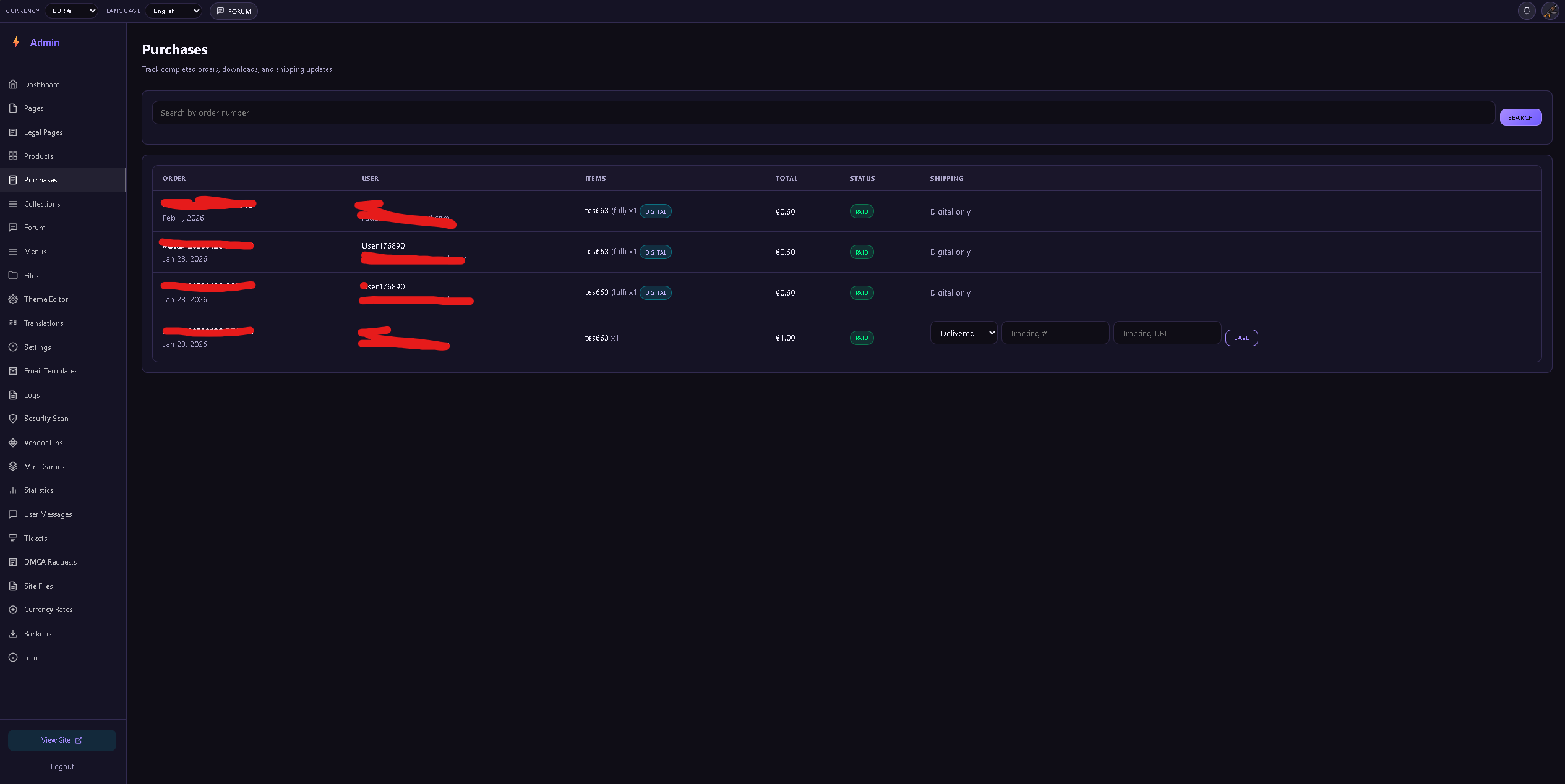Open the EUR currency dropdown
This screenshot has height=784, width=1565.
(x=71, y=11)
